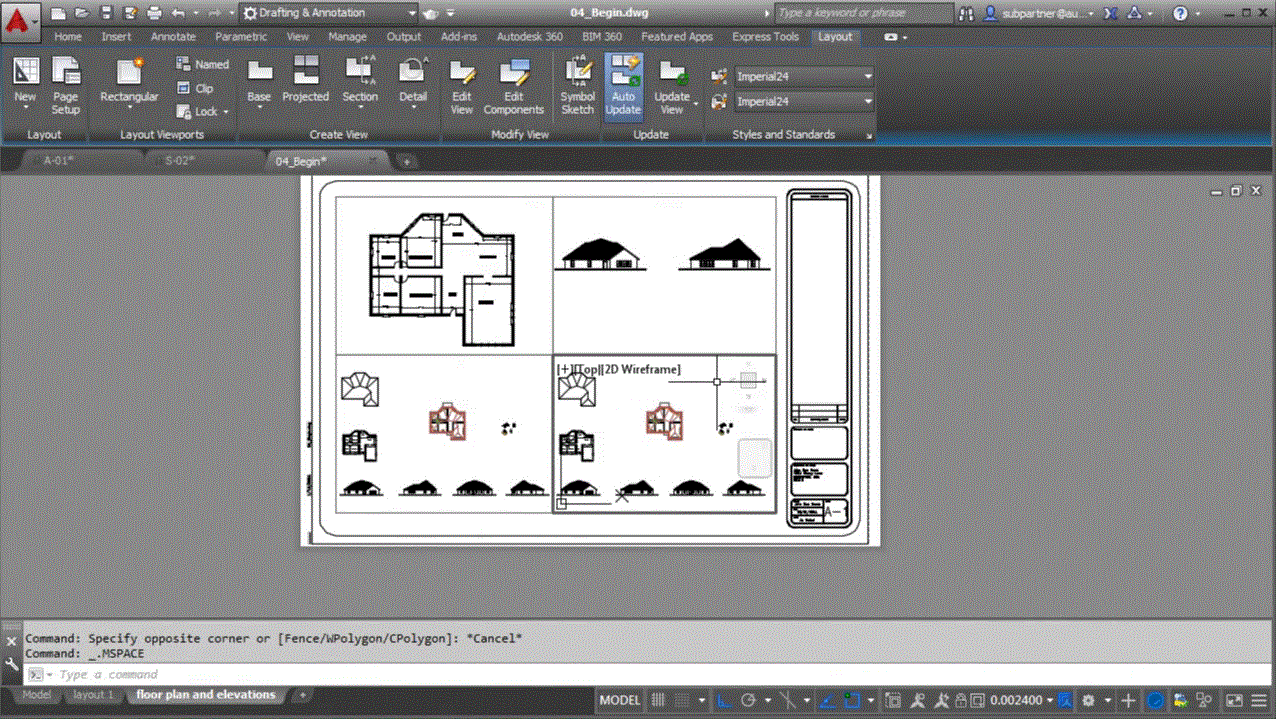
Task: Switch to the A-01 drawing file tab
Action: point(59,160)
